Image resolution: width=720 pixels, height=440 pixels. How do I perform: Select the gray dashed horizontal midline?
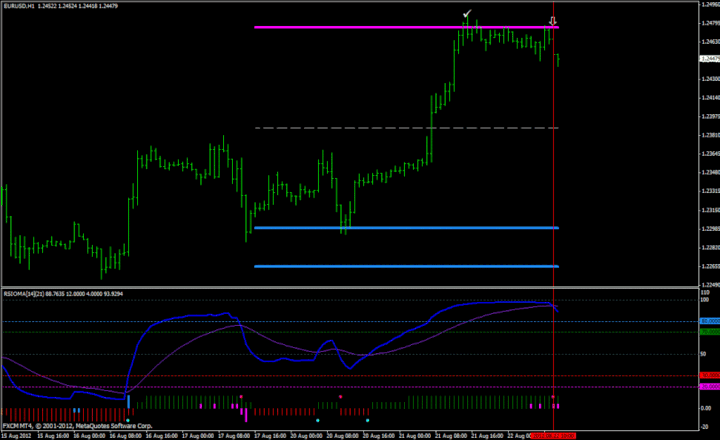pyautogui.click(x=406, y=128)
